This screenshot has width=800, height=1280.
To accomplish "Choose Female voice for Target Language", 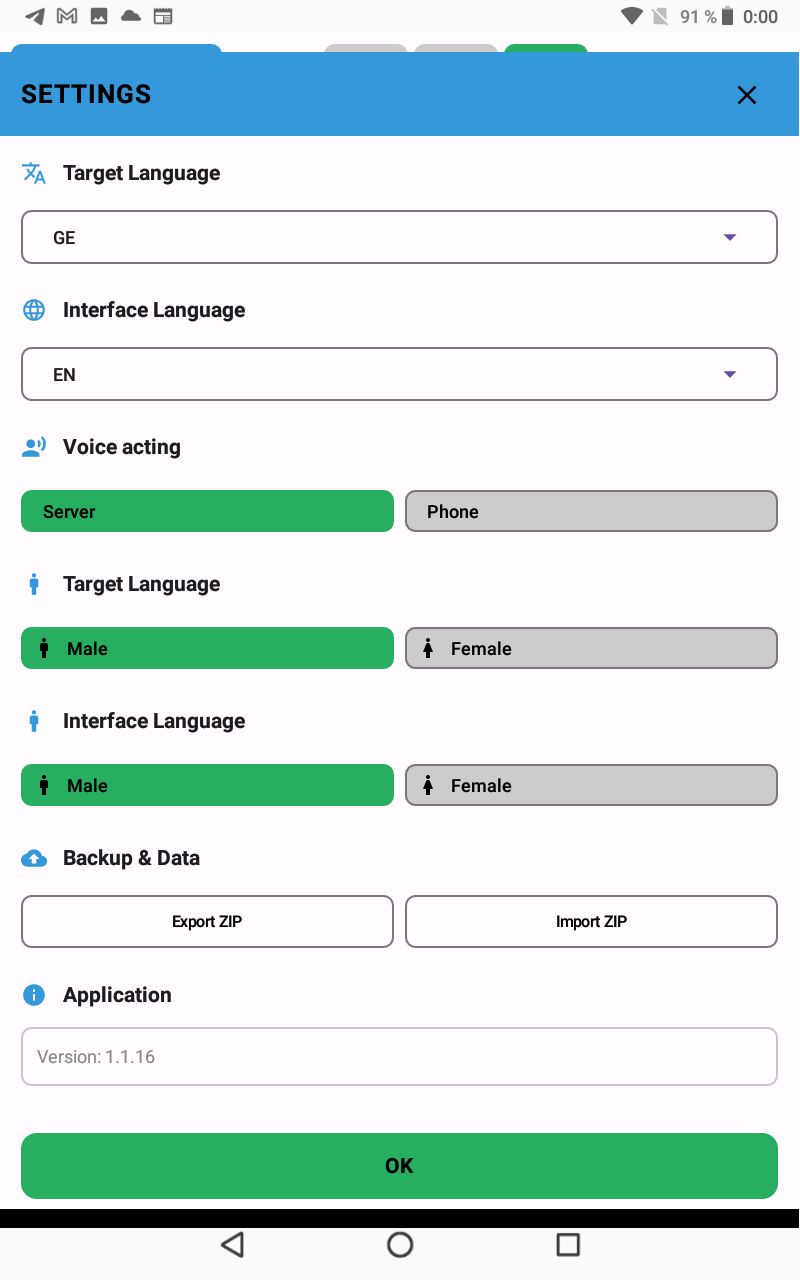I will [591, 648].
